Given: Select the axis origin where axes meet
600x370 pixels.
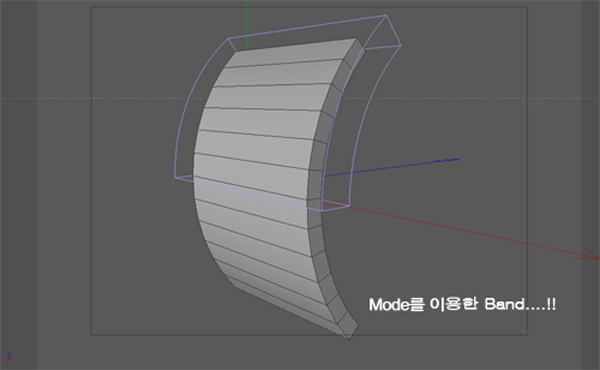Looking at the screenshot, I should (x=324, y=200).
